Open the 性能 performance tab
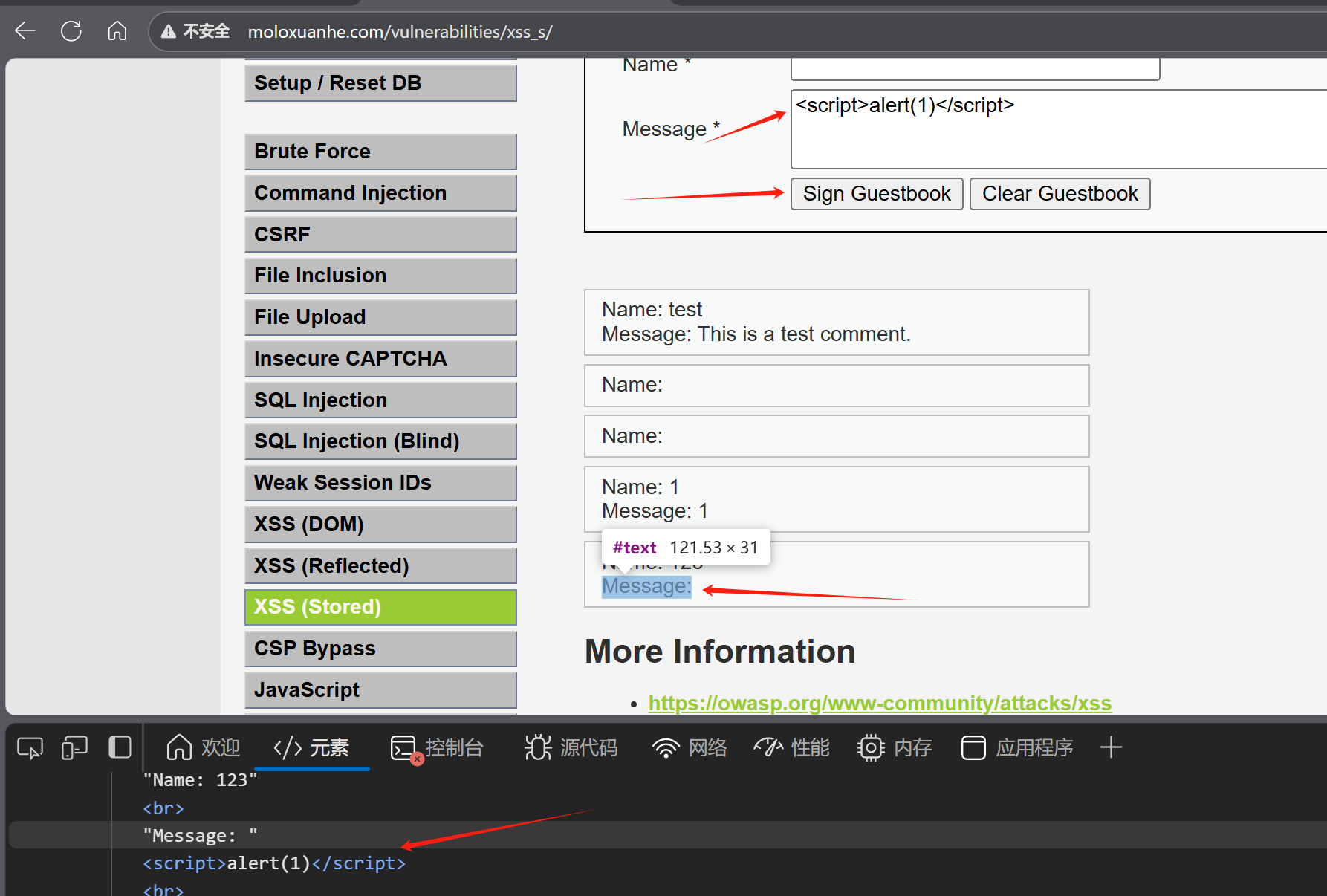 click(792, 747)
